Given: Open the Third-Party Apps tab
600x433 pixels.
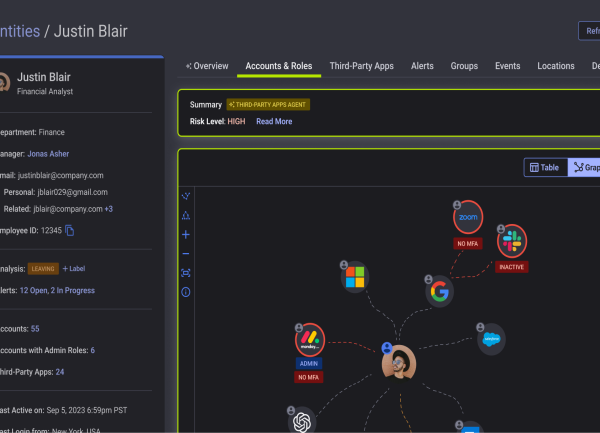Looking at the screenshot, I should click(361, 66).
